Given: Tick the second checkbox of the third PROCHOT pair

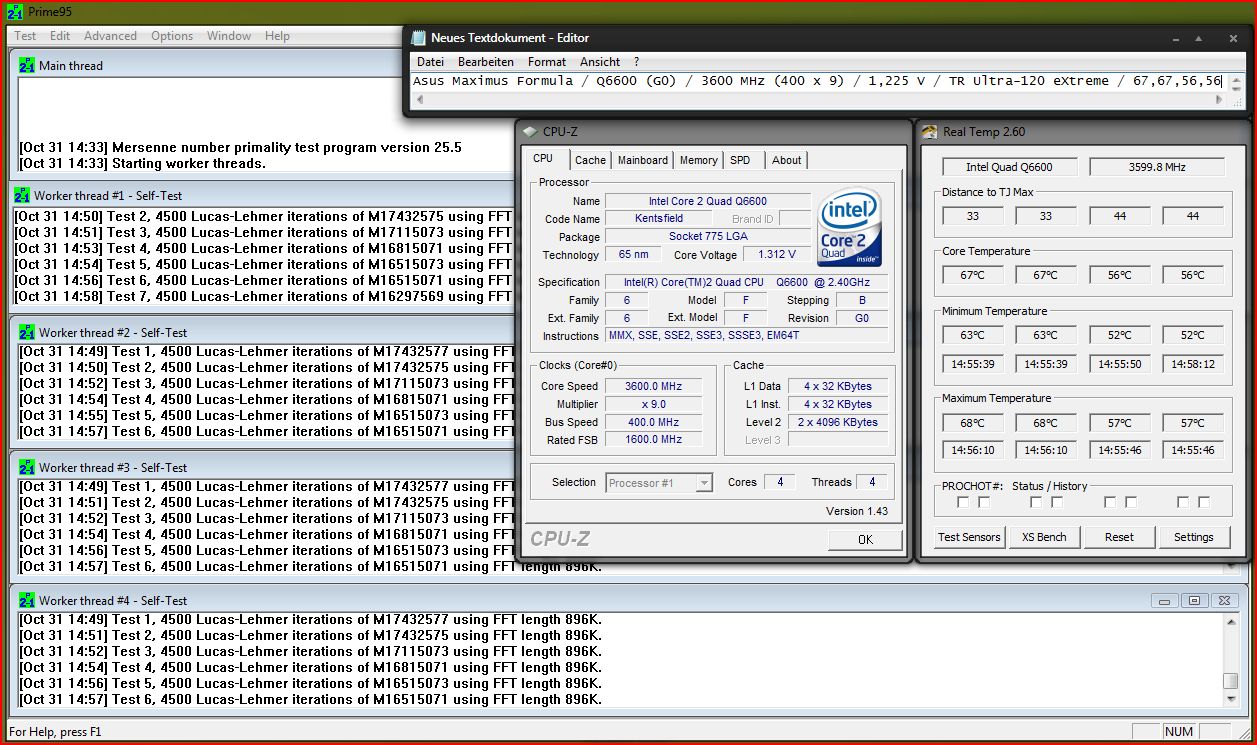Looking at the screenshot, I should (1131, 502).
